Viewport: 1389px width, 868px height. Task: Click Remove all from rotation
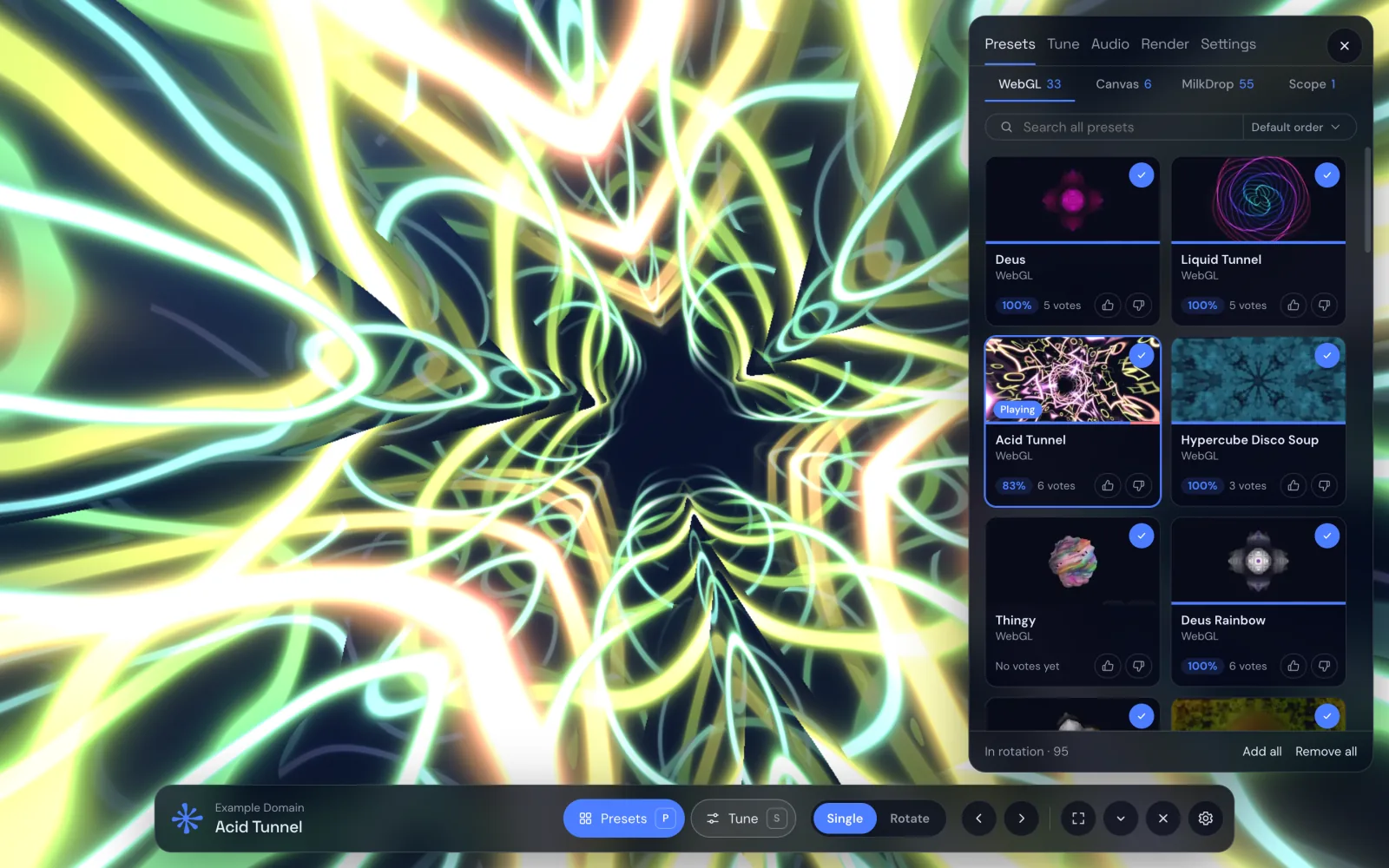[x=1326, y=752]
